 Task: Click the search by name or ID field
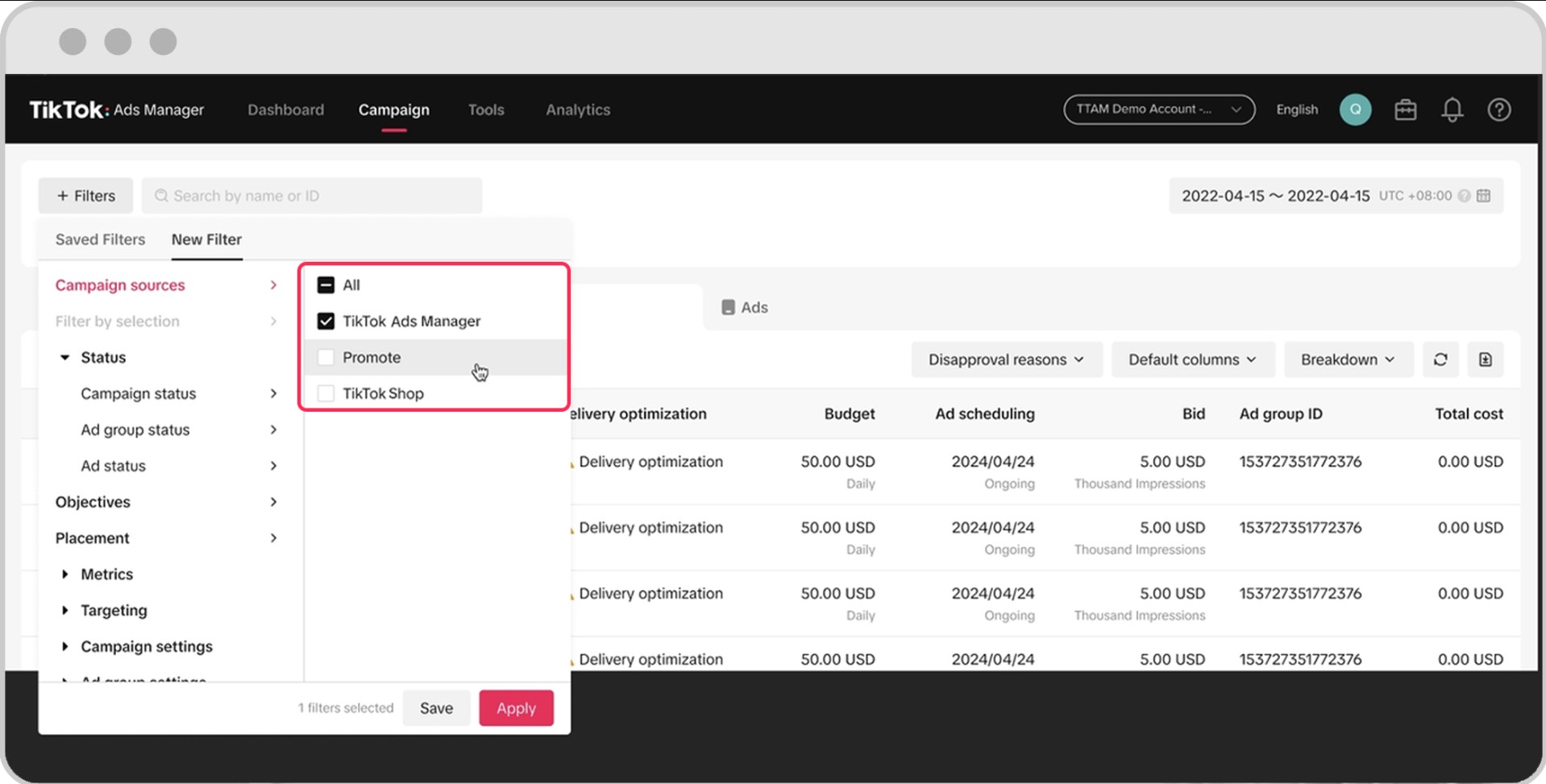tap(312, 196)
